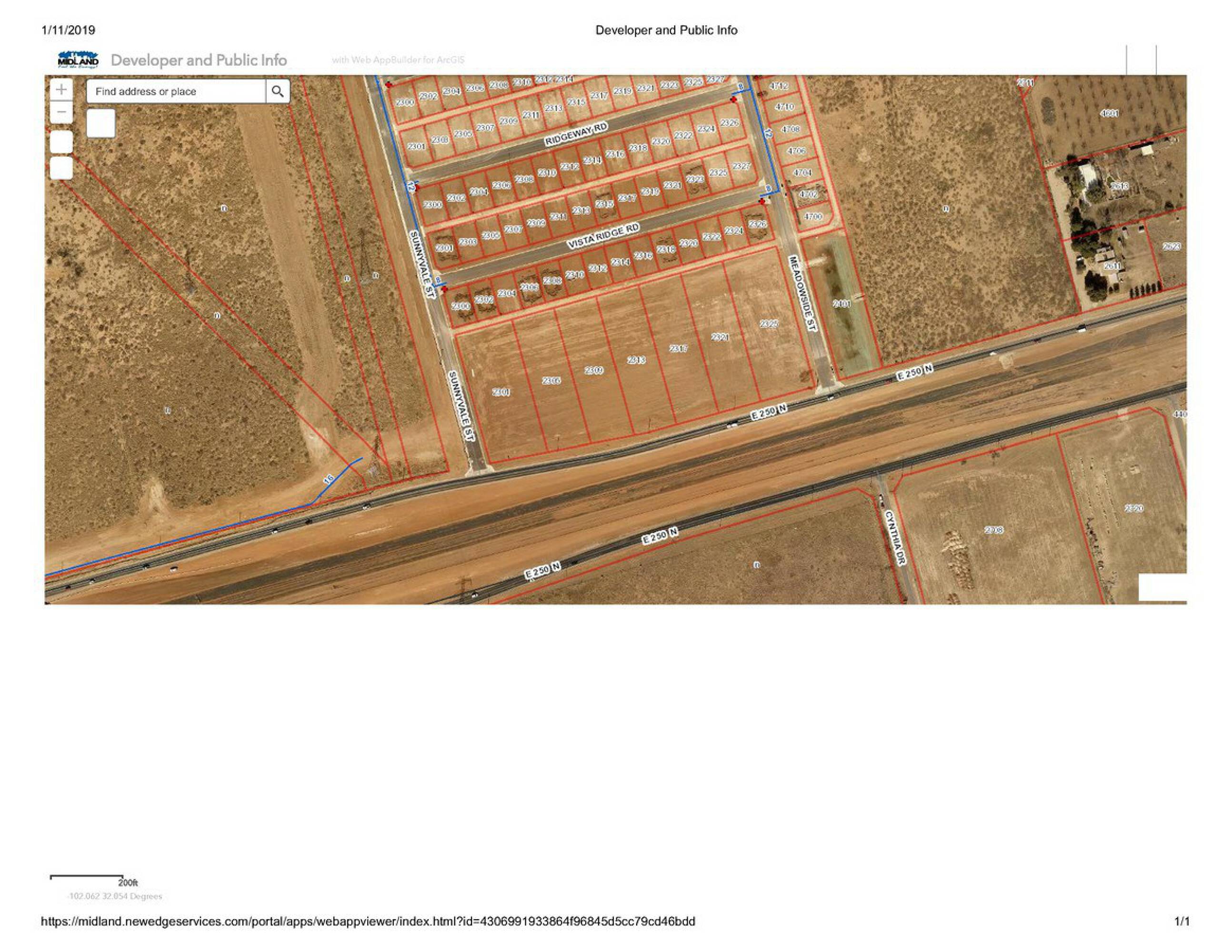
Task: Click blank widget button beneath search box
Action: coord(101,123)
